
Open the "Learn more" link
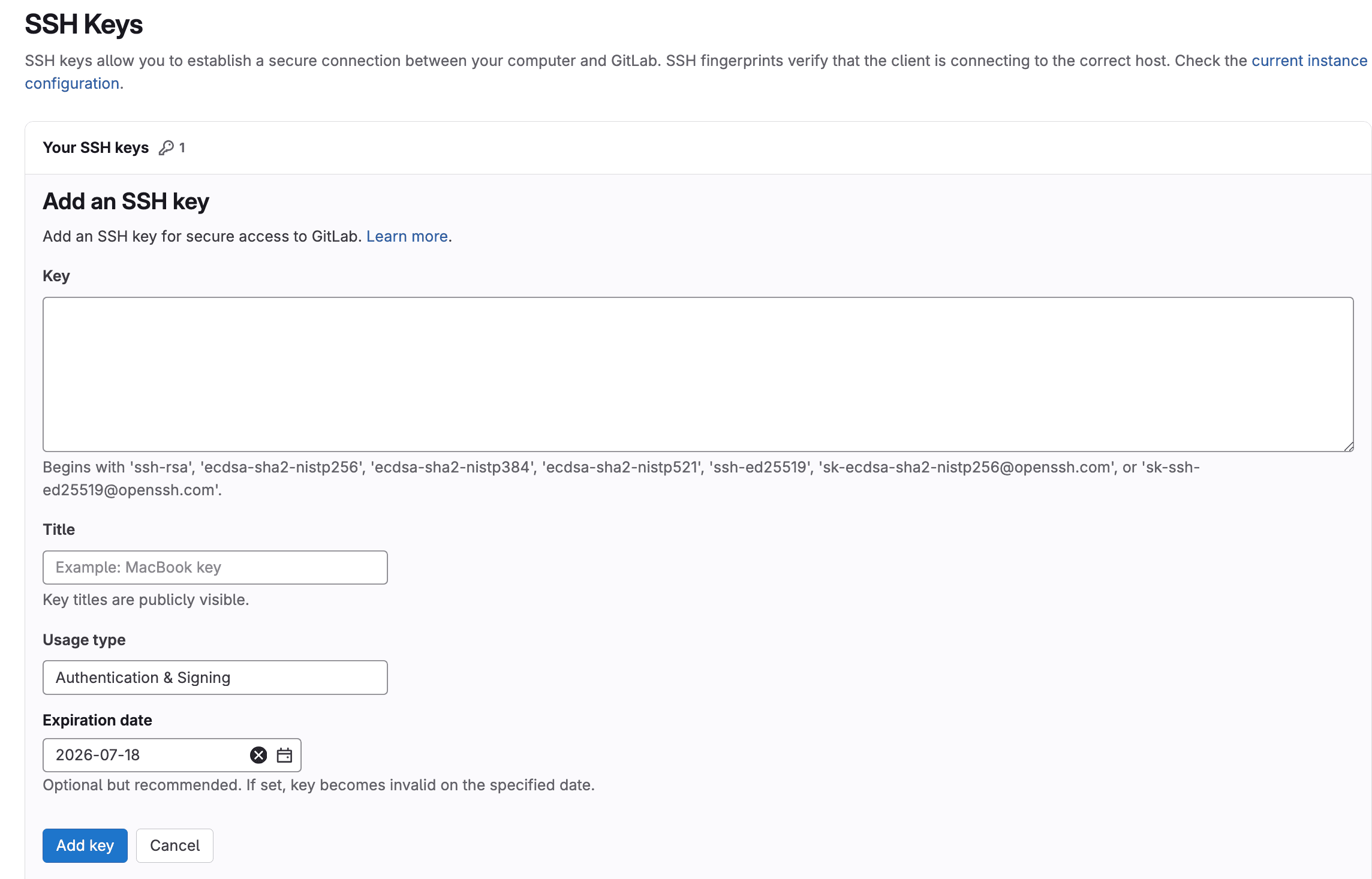tap(407, 236)
